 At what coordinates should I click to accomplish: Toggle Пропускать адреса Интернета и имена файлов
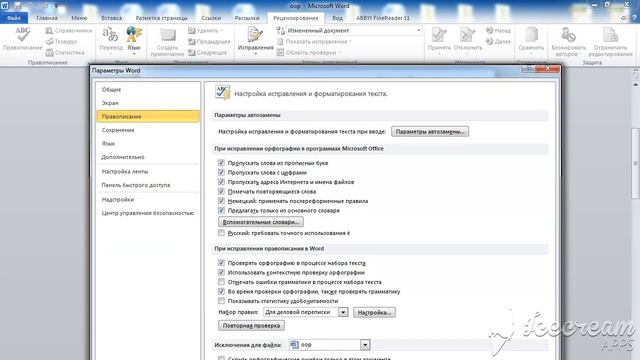pyautogui.click(x=221, y=182)
